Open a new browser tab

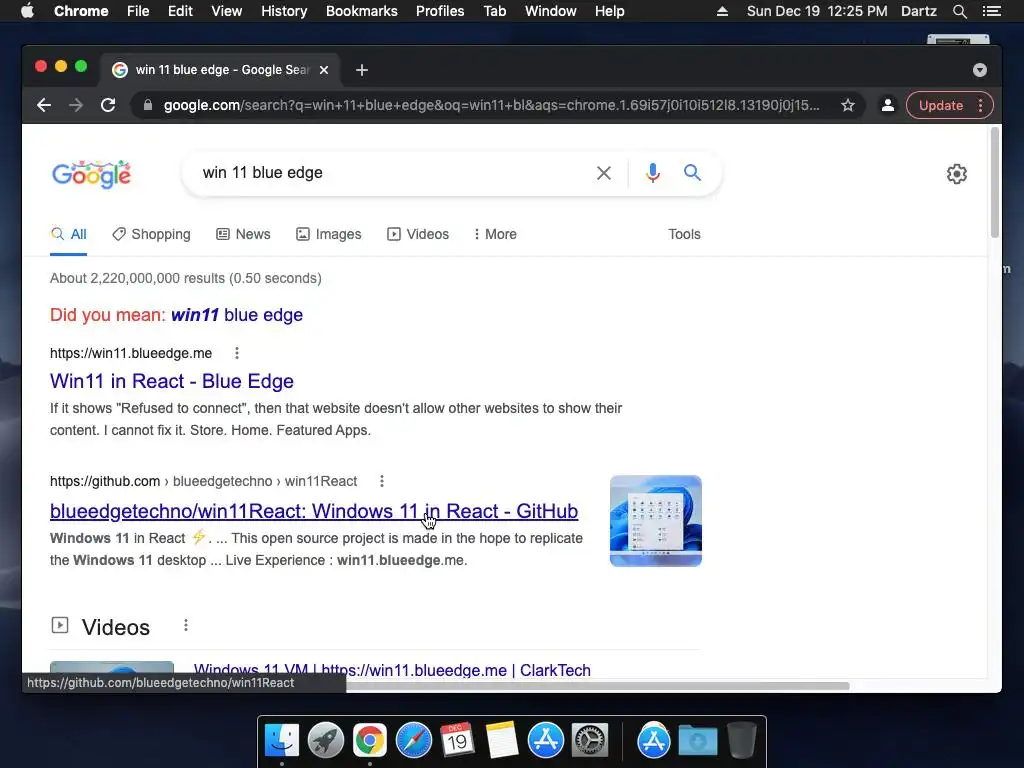click(x=362, y=70)
